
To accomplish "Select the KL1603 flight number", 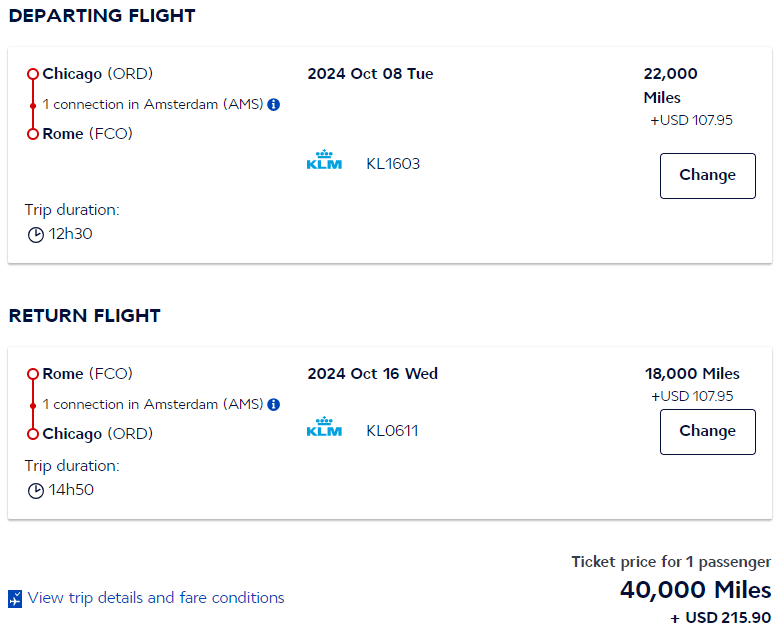I will click(x=393, y=164).
